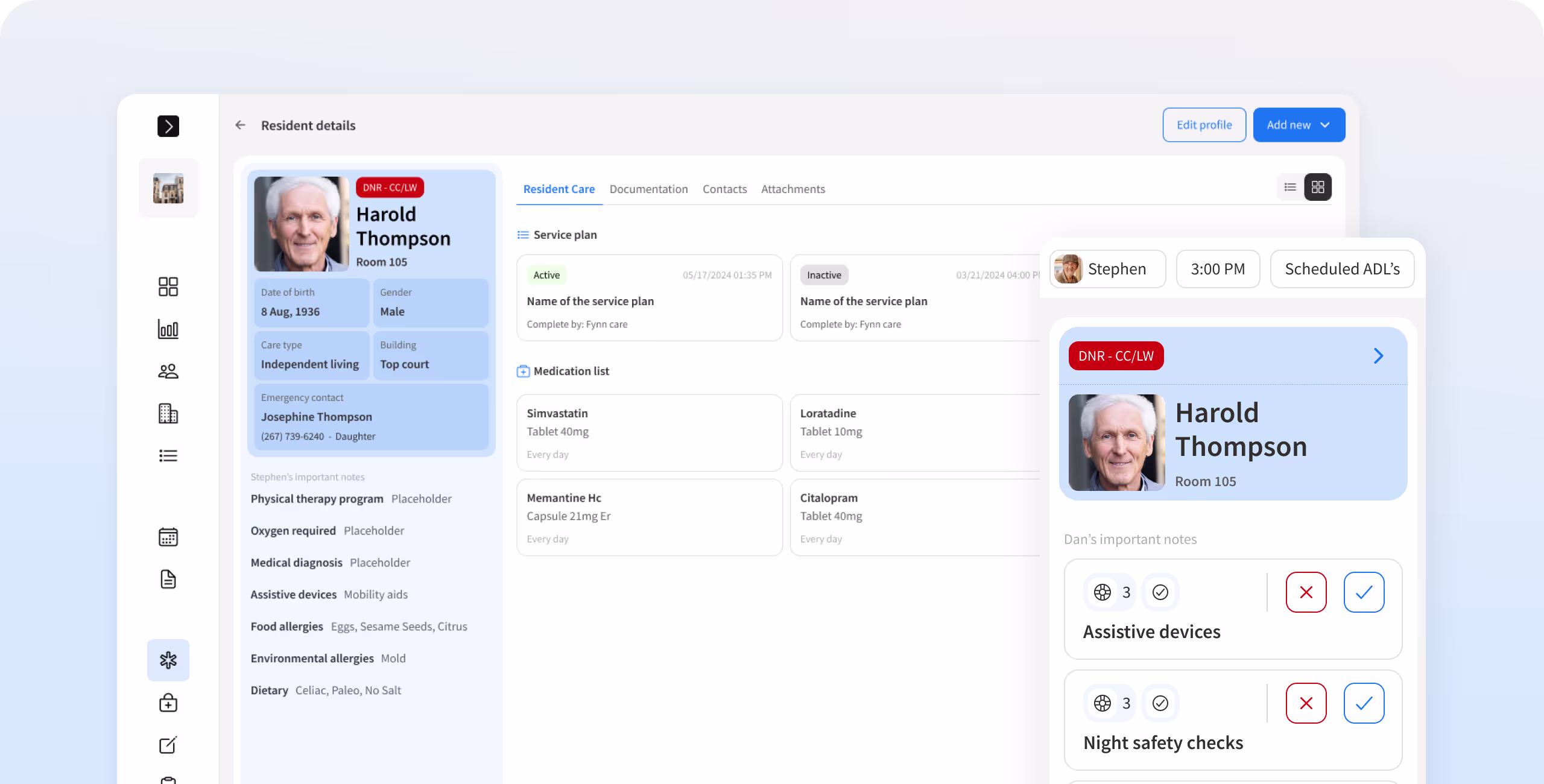Open Harold Thompson card chevron arrow

1378,356
